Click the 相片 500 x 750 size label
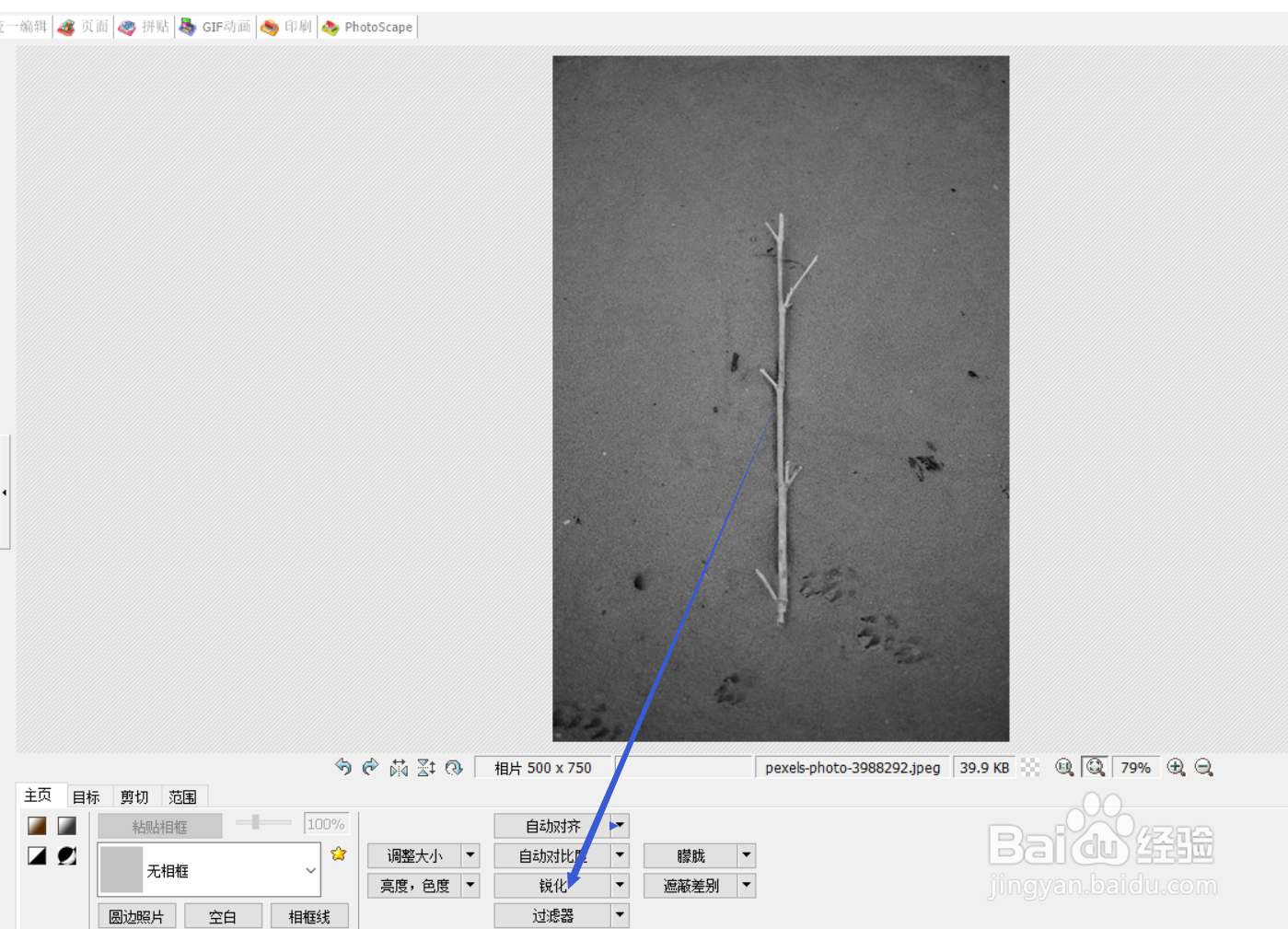The image size is (1288, 929). tap(542, 768)
